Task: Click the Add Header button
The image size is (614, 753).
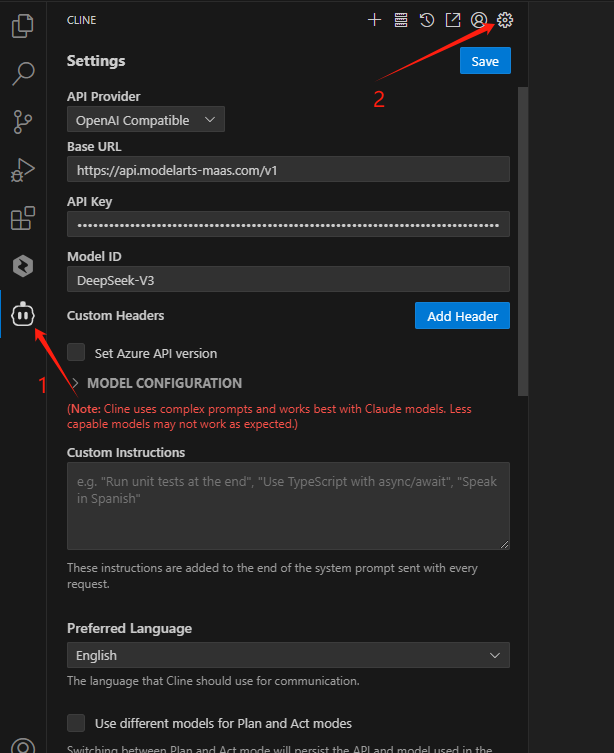Action: (x=462, y=316)
